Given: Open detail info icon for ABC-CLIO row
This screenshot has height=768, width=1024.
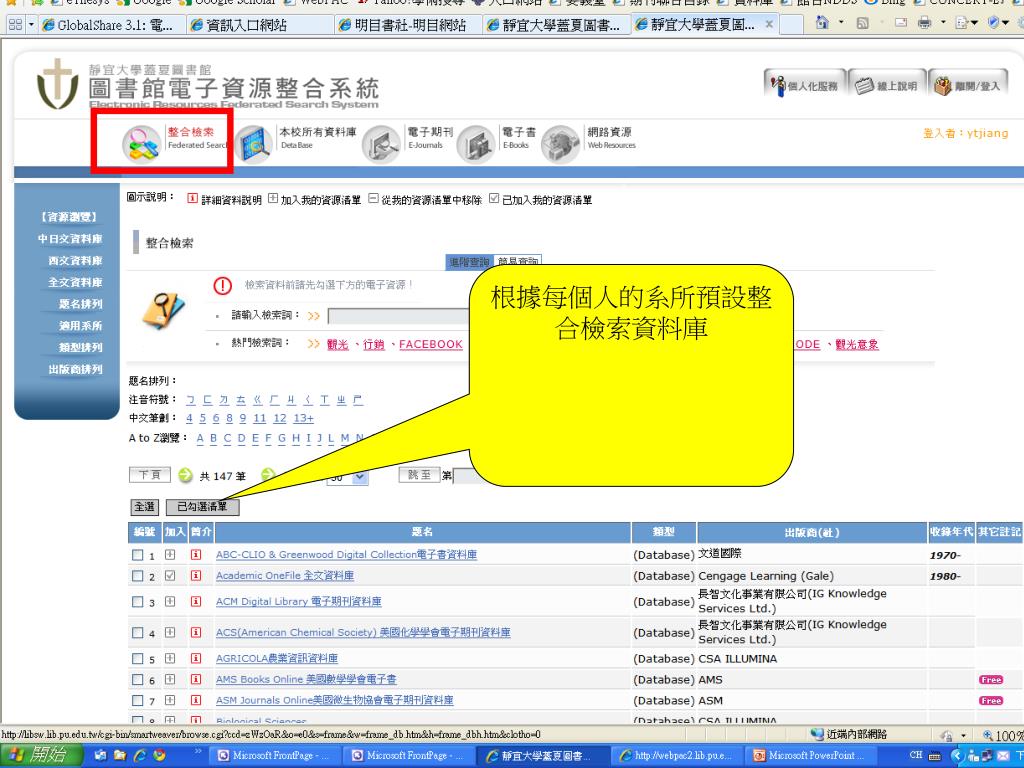Looking at the screenshot, I should click(x=196, y=554).
